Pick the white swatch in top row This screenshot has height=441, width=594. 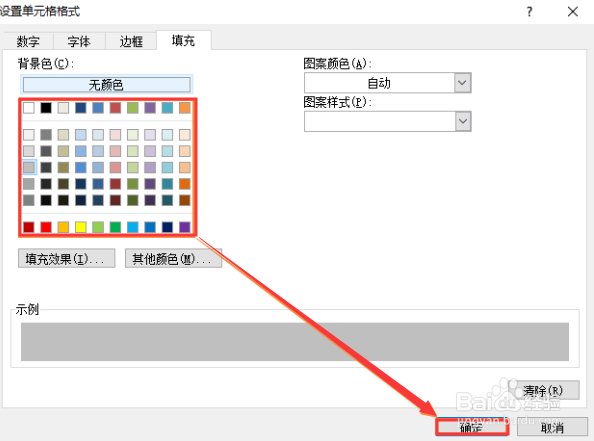(x=29, y=108)
